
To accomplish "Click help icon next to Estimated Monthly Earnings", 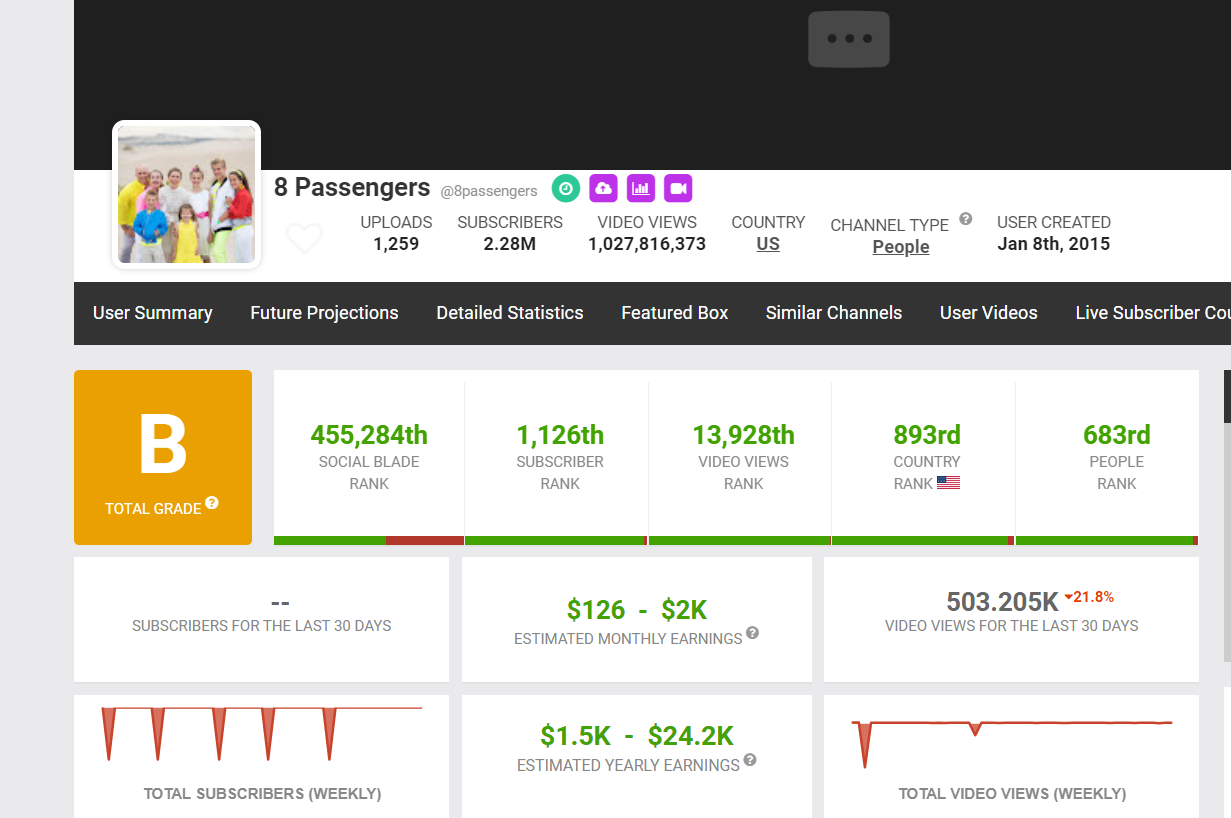I will [x=752, y=633].
